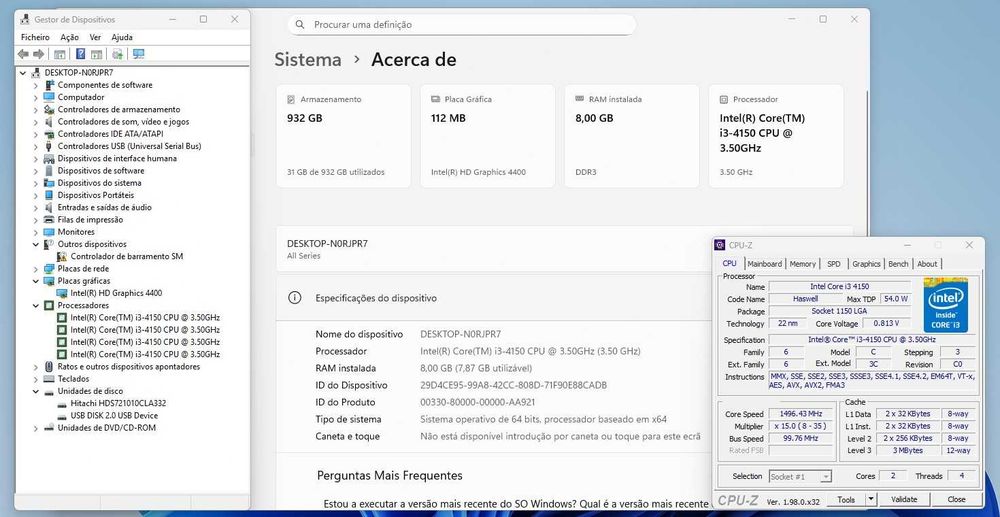Switch to the SPD tab in CPU-Z

click(x=834, y=264)
